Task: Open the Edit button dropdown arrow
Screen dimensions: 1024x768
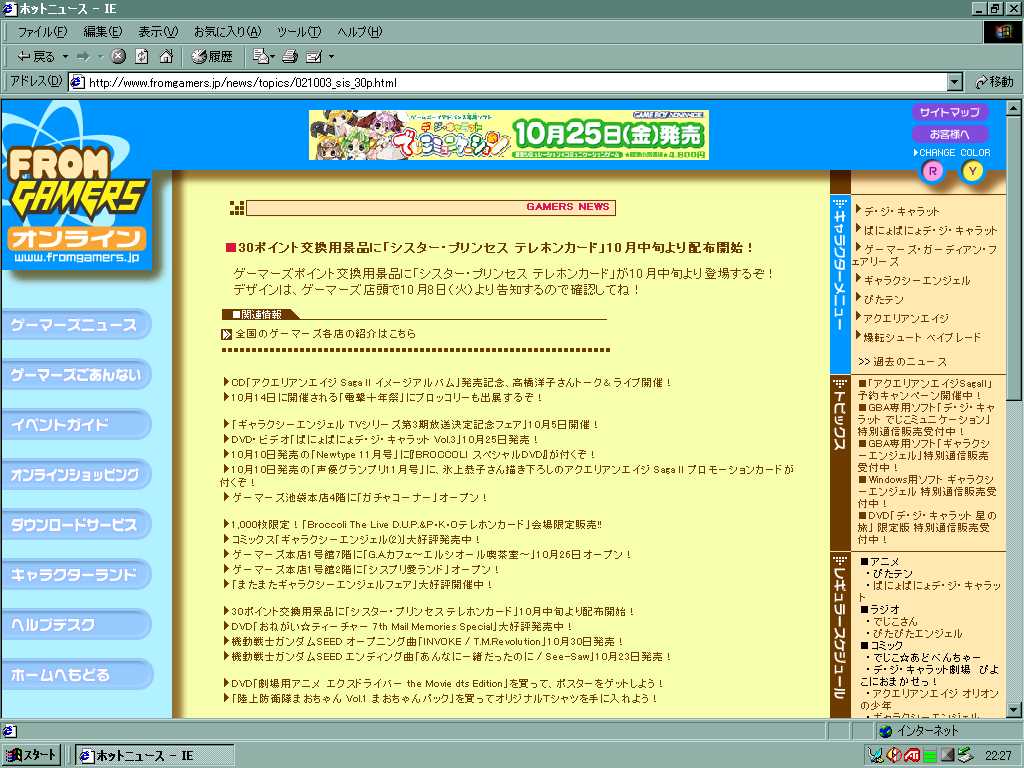Action: (x=331, y=57)
